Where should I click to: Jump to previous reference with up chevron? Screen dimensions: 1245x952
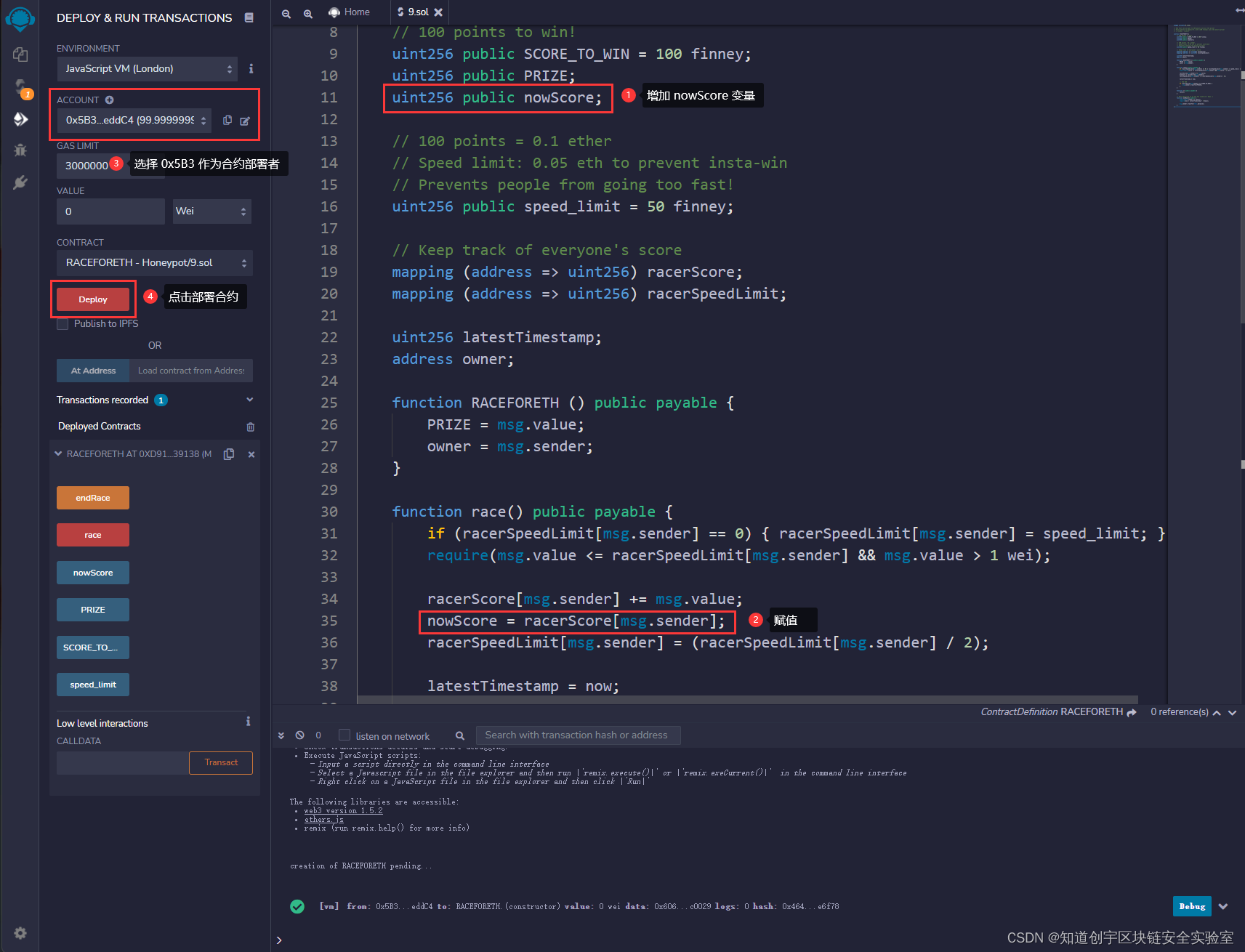[x=1217, y=713]
